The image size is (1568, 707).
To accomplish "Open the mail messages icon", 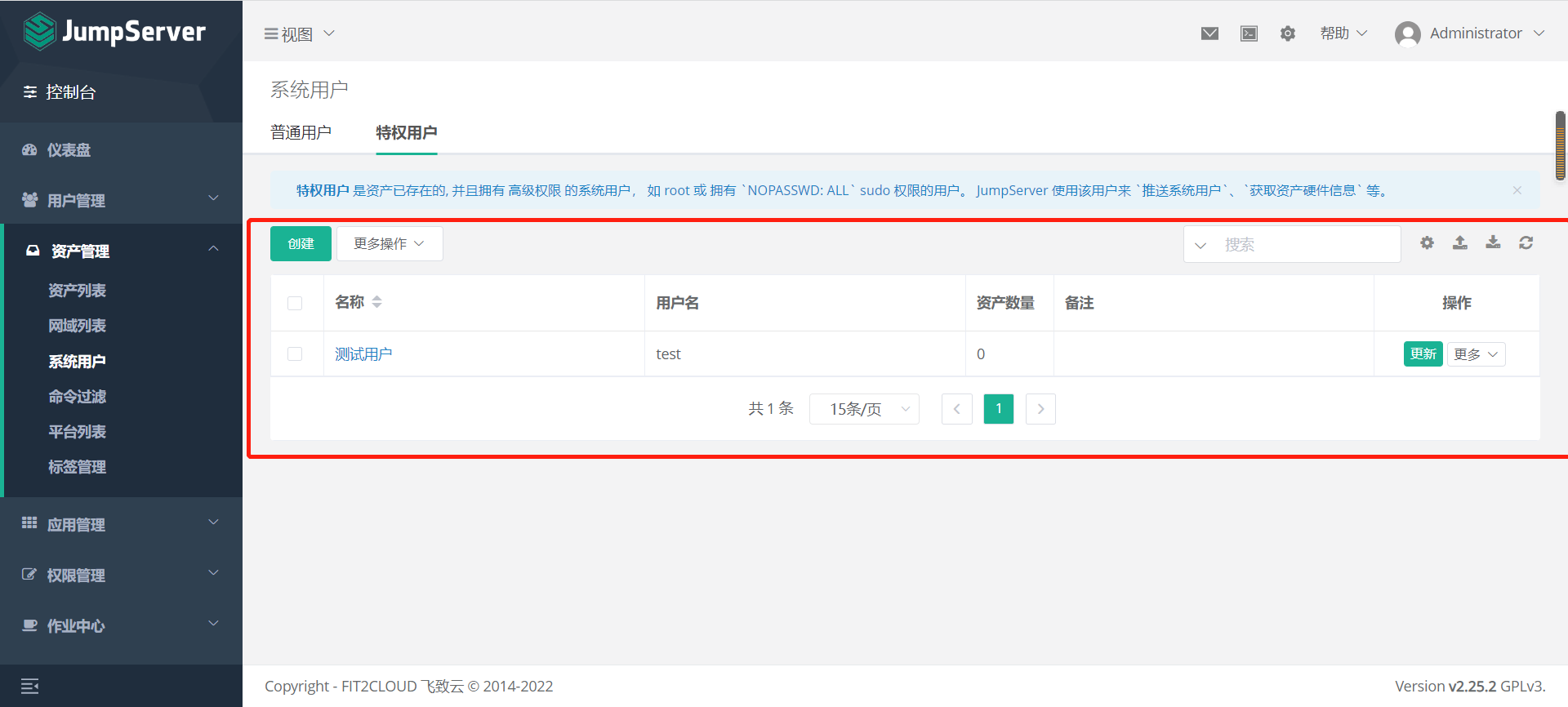I will tap(1209, 33).
